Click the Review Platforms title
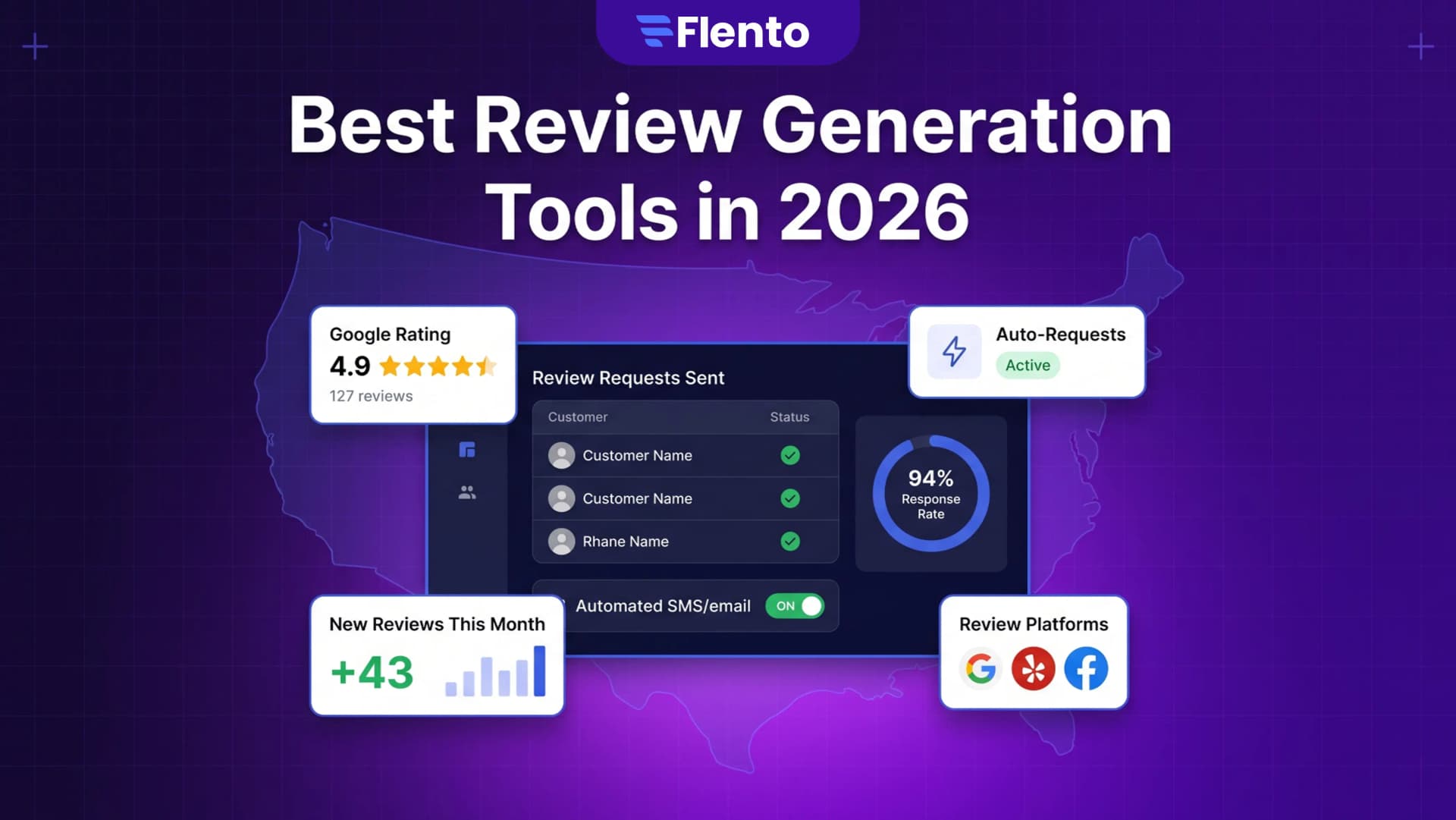Screen dimensions: 1456x820 click(x=1034, y=624)
